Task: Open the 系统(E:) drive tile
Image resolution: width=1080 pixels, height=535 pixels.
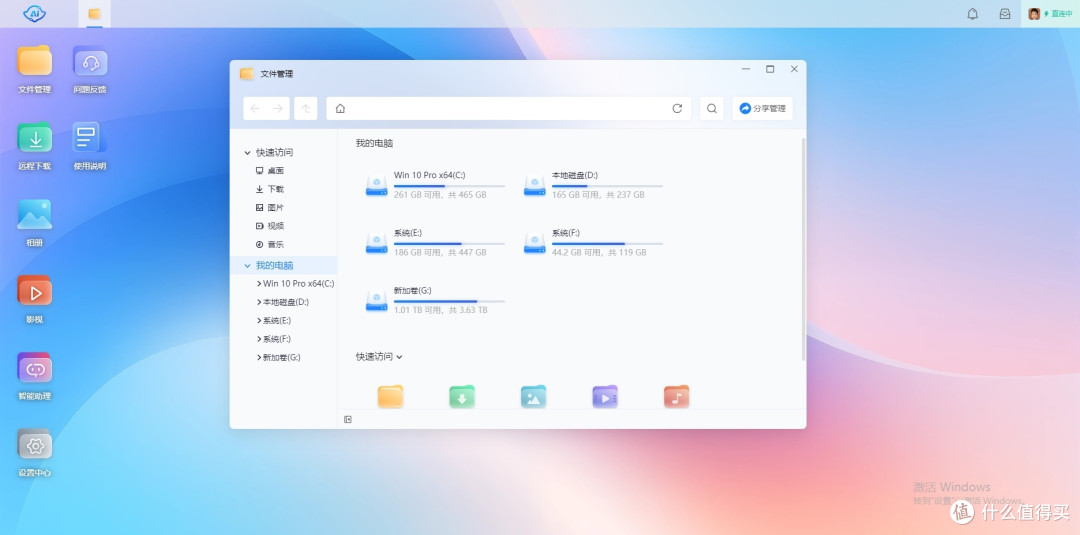Action: [435, 243]
